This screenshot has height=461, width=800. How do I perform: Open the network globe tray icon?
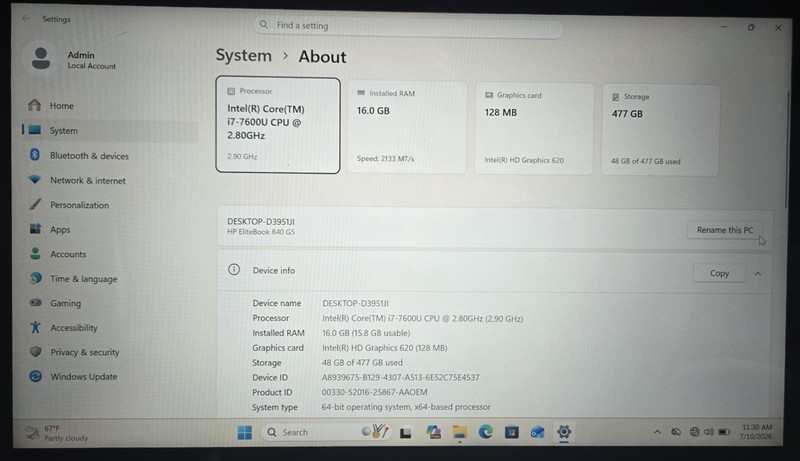[x=694, y=432]
